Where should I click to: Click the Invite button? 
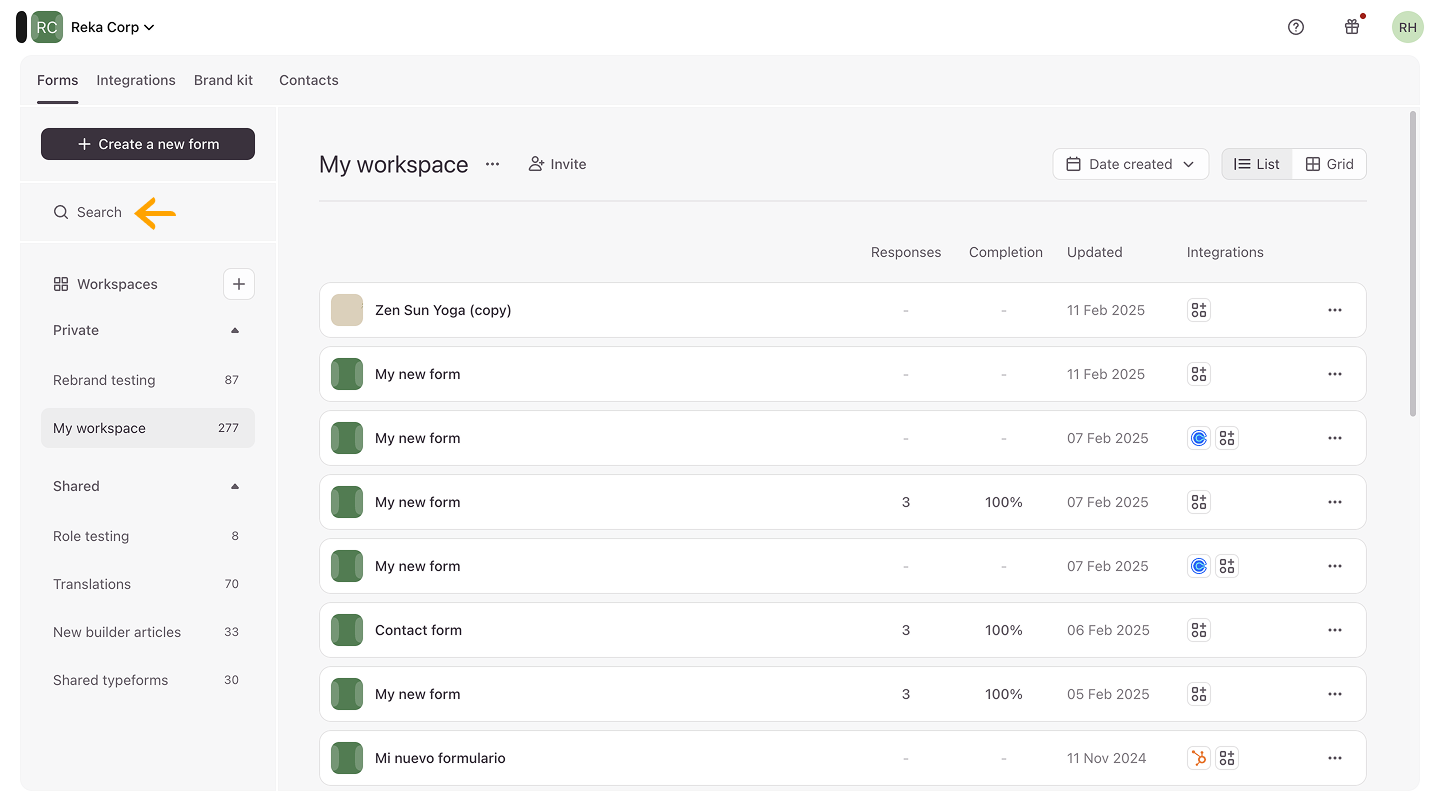557,164
